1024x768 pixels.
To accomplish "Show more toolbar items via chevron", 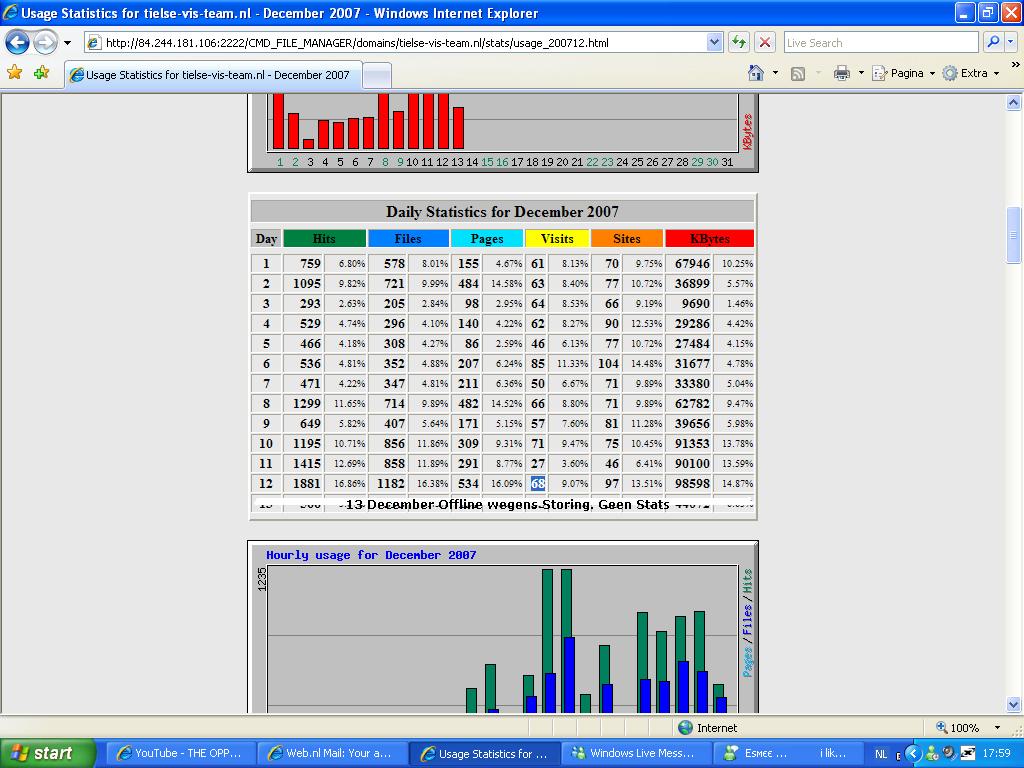I will [1015, 65].
